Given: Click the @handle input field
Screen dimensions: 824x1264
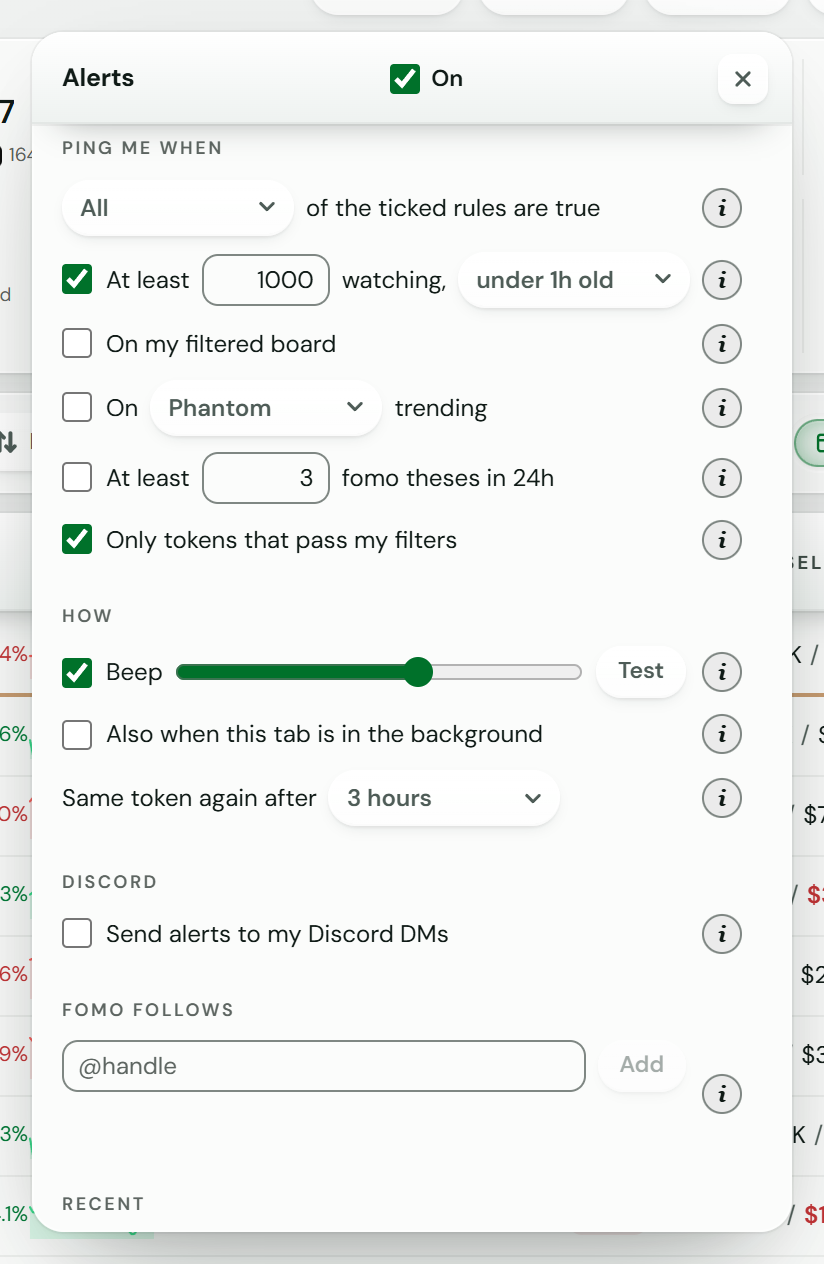Looking at the screenshot, I should tap(324, 1066).
